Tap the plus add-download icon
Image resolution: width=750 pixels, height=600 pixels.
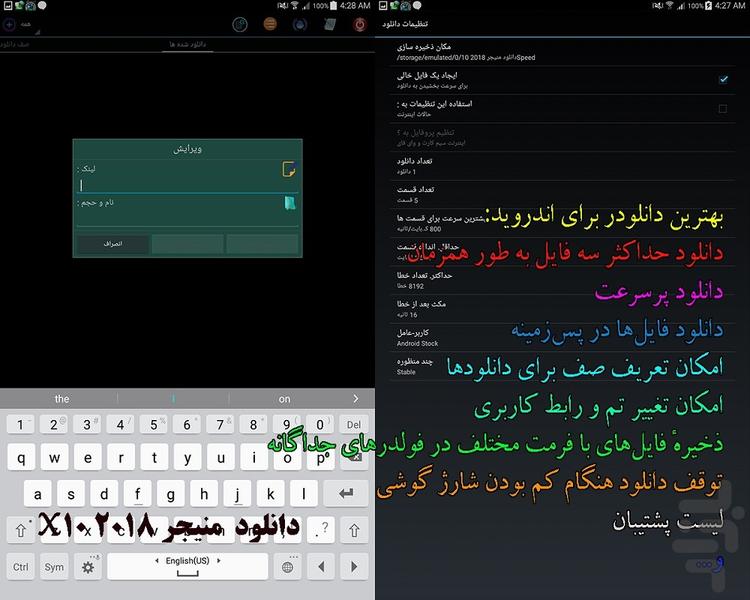[x=9, y=24]
